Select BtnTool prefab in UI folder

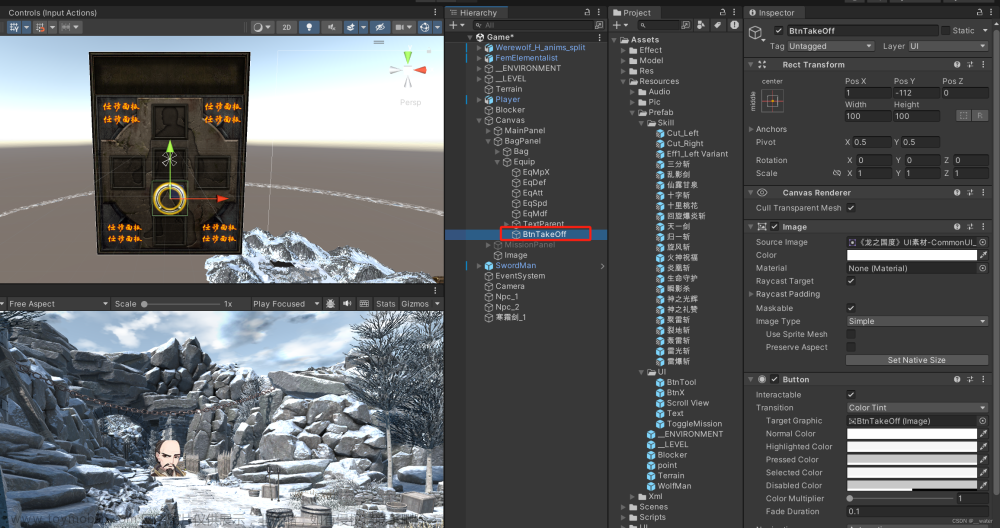(681, 382)
